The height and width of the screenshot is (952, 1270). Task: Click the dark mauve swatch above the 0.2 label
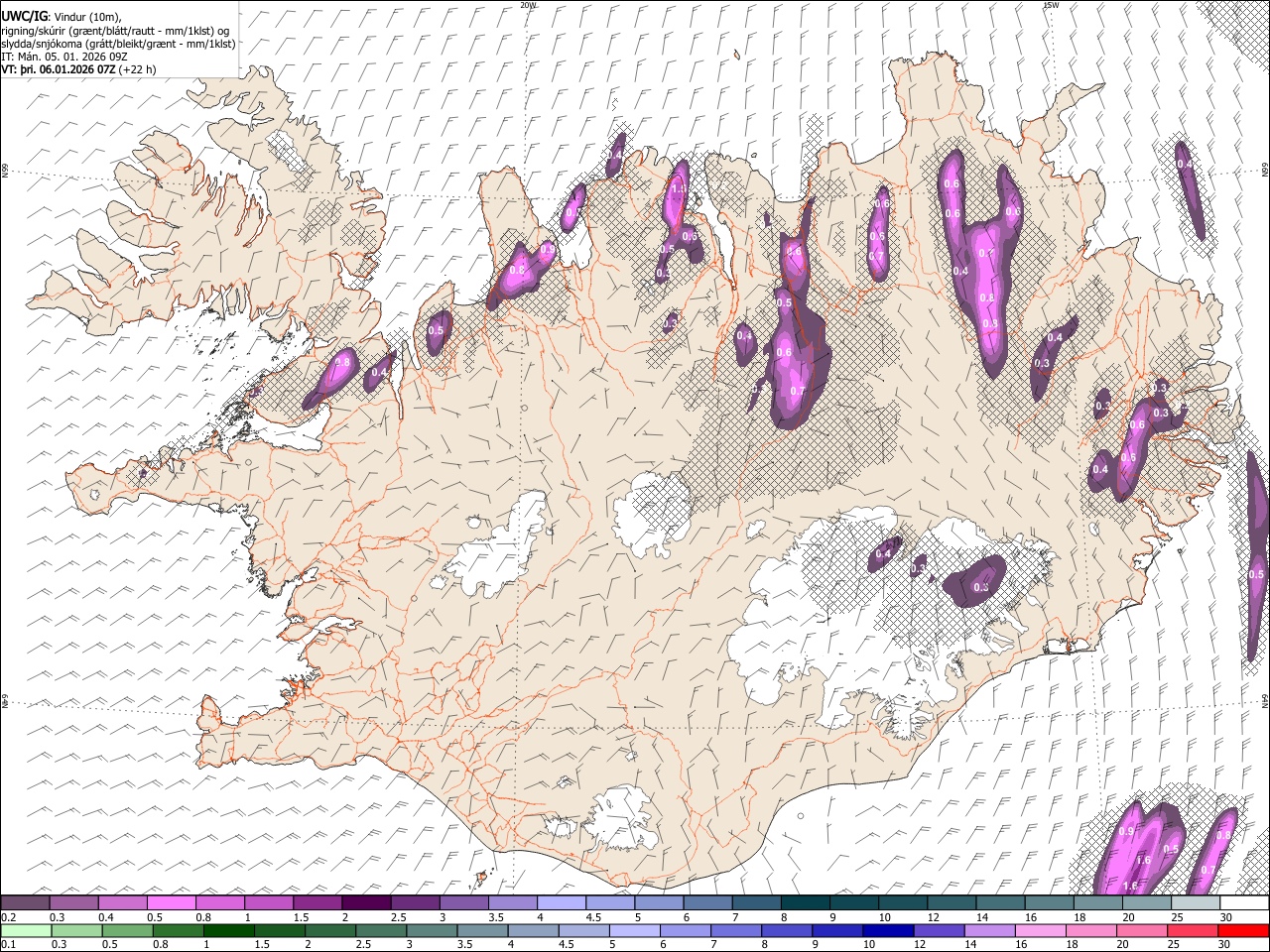(x=25, y=902)
